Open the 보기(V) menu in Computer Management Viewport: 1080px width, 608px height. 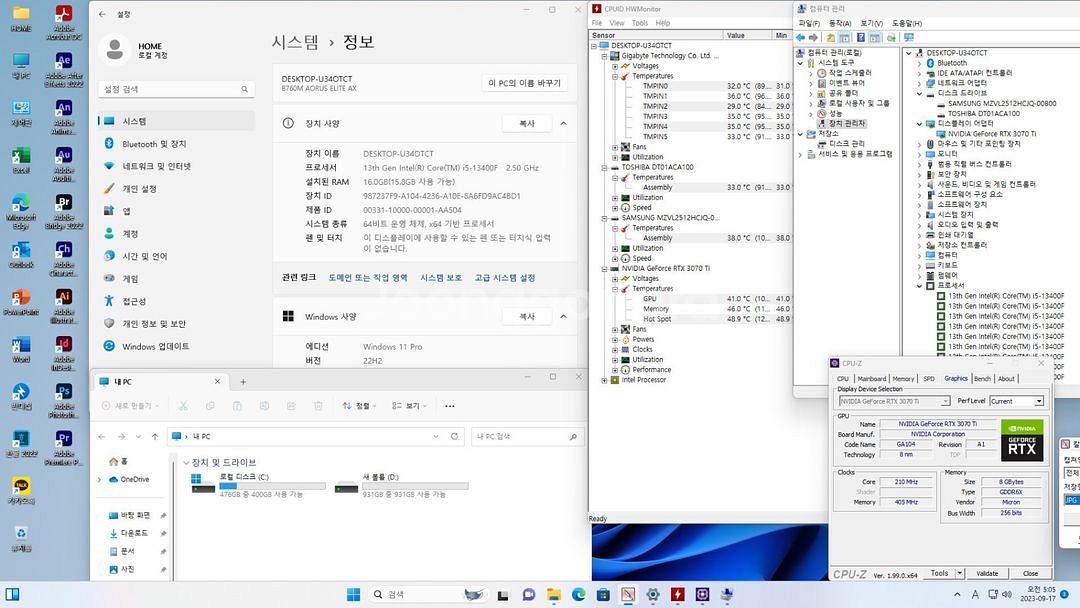[871, 23]
